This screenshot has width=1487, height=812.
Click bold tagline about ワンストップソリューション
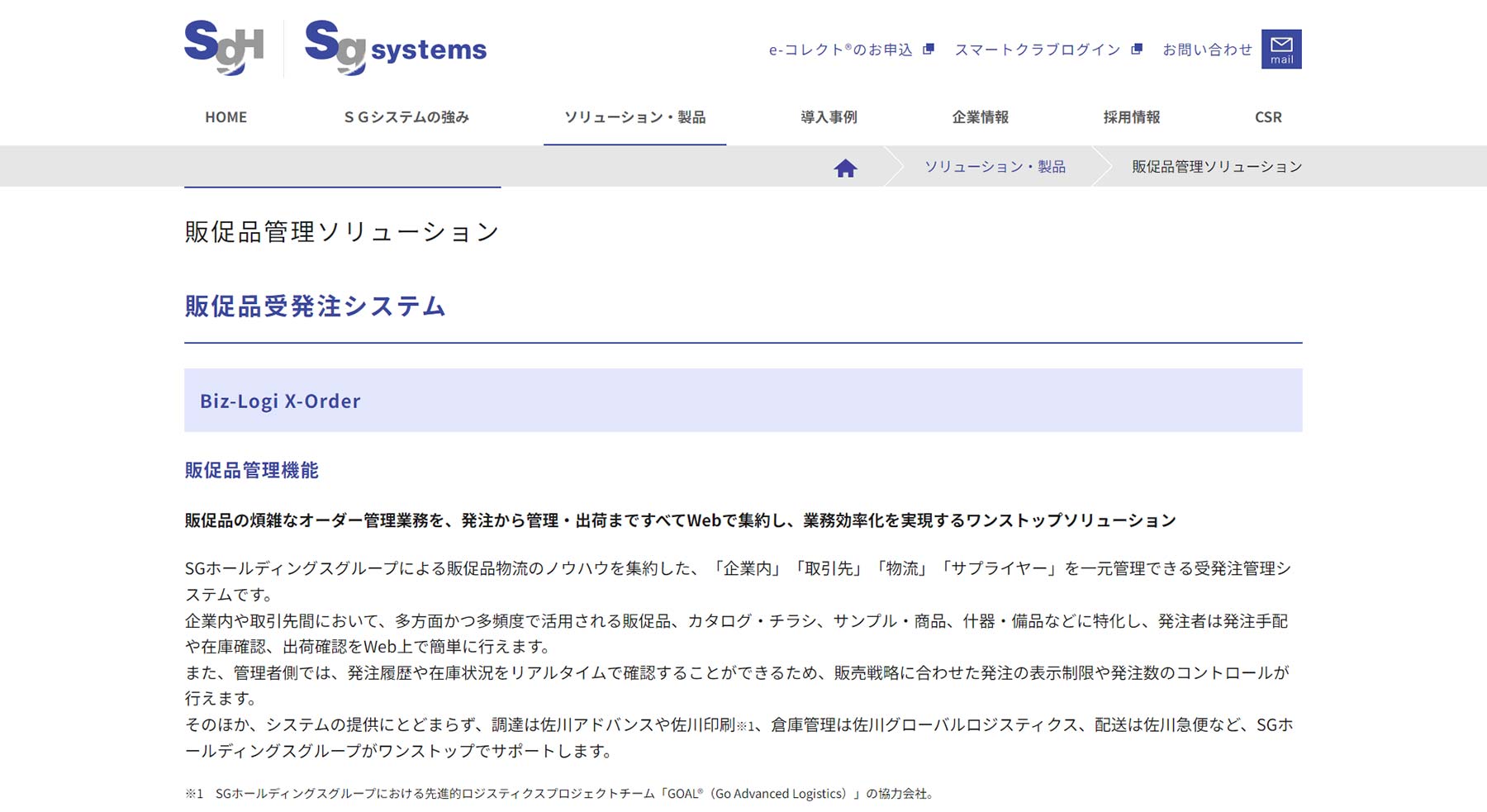680,520
